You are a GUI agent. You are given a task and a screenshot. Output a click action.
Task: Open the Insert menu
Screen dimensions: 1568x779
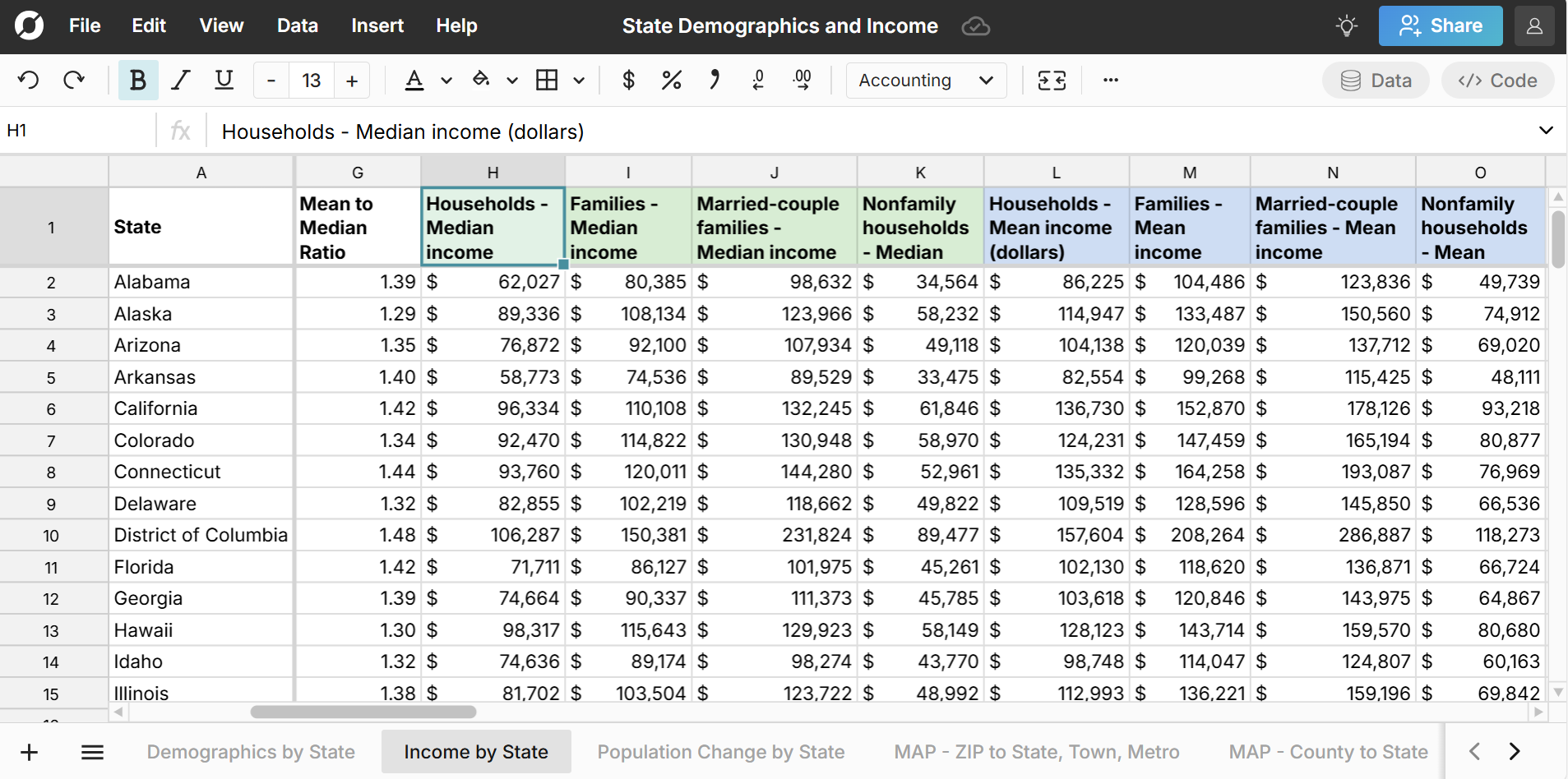(x=377, y=26)
